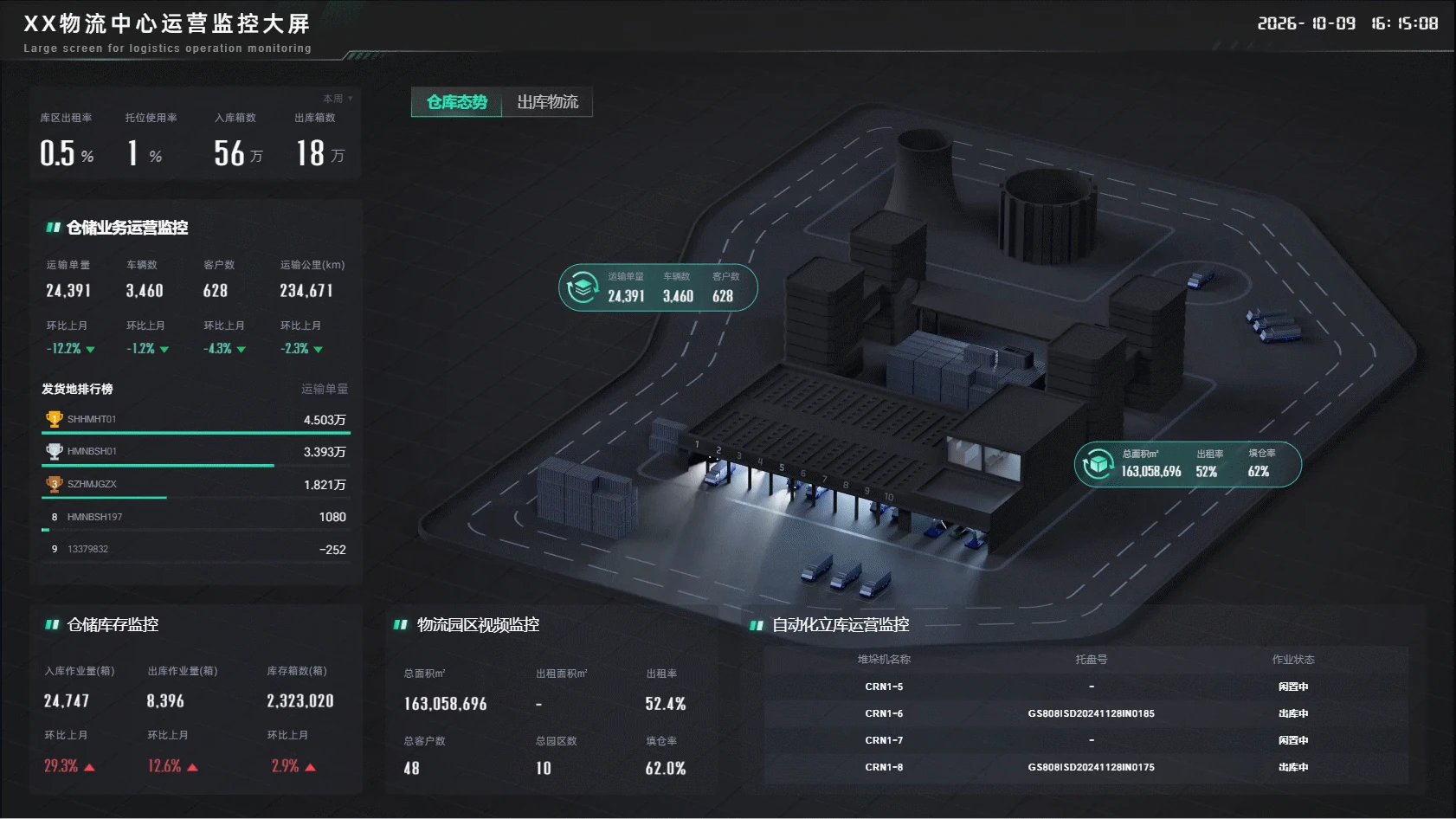
Task: Click the SHHMHT01 green progress bar
Action: point(196,432)
